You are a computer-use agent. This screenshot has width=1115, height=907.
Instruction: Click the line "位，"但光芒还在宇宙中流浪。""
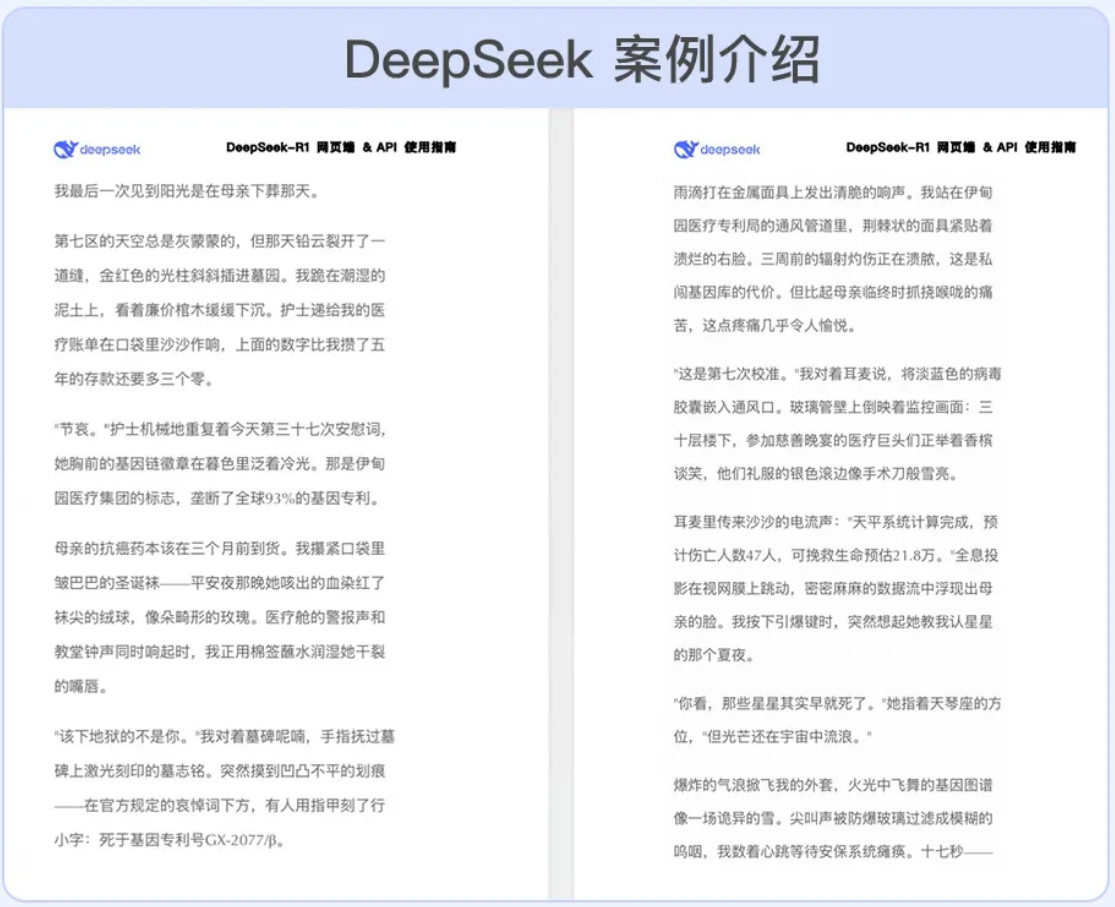[773, 737]
